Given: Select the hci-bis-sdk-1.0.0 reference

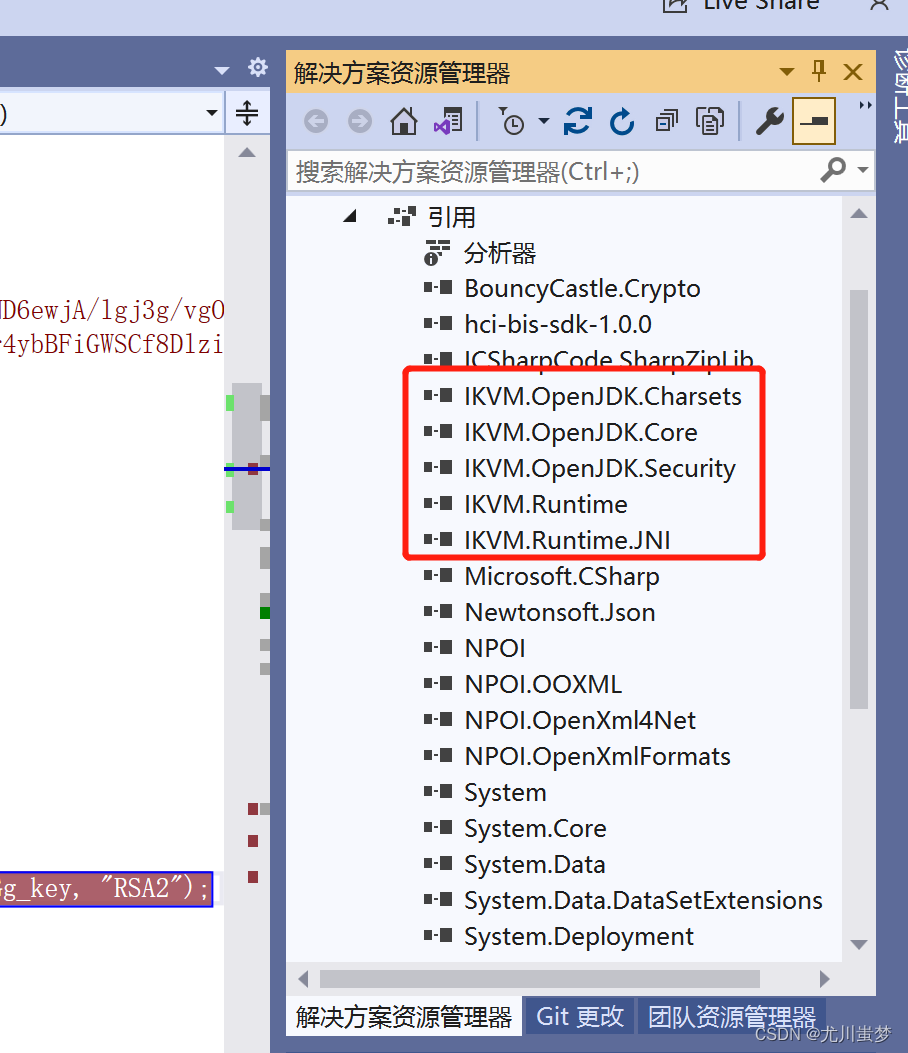Looking at the screenshot, I should [x=558, y=325].
